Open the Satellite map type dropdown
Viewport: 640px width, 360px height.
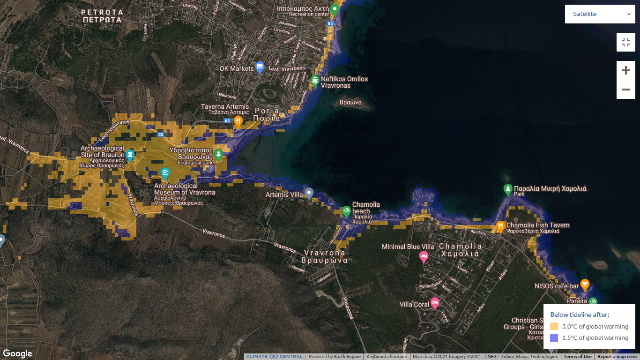click(x=600, y=14)
